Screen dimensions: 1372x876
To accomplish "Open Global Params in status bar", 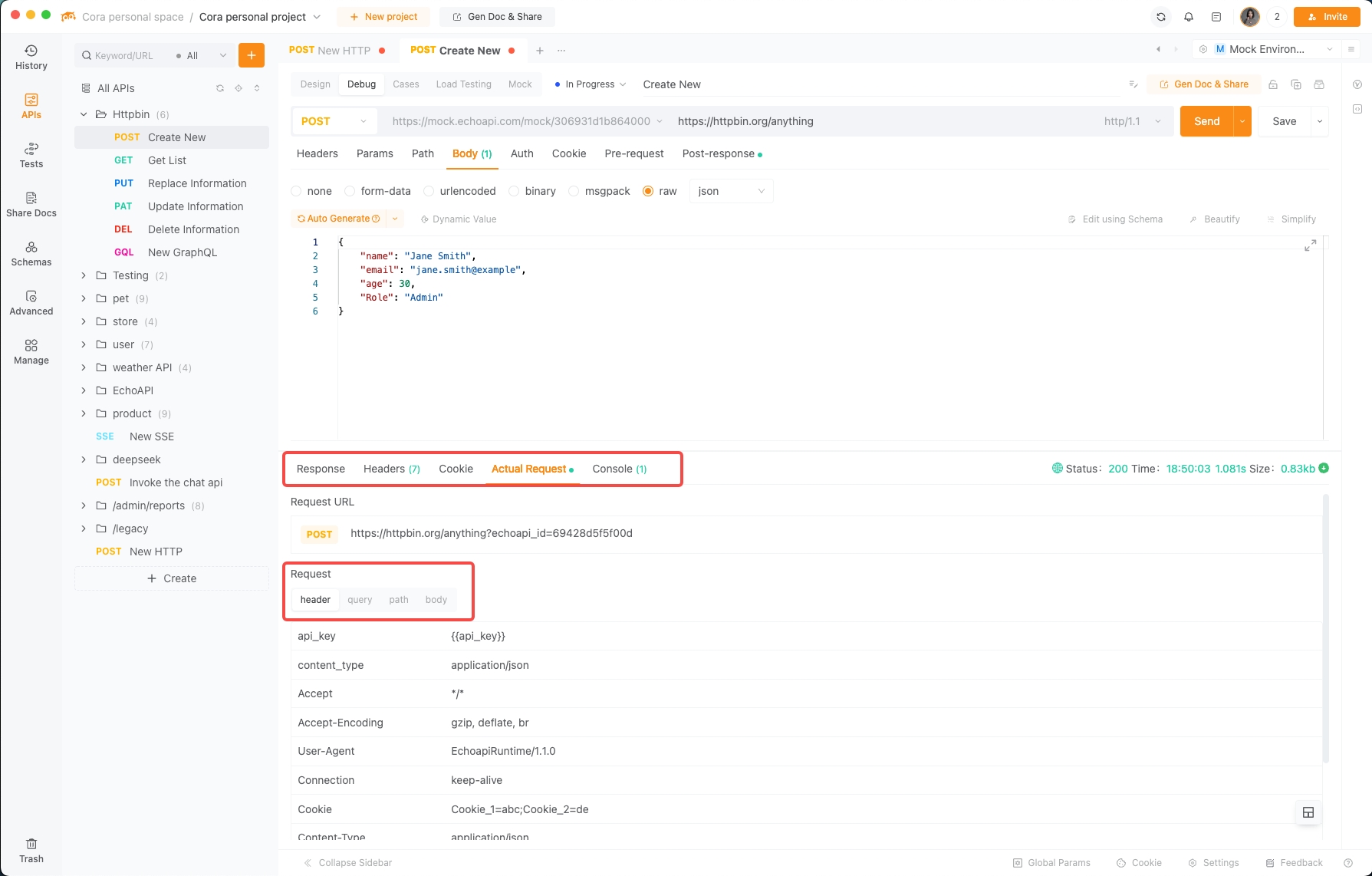I will click(1051, 863).
